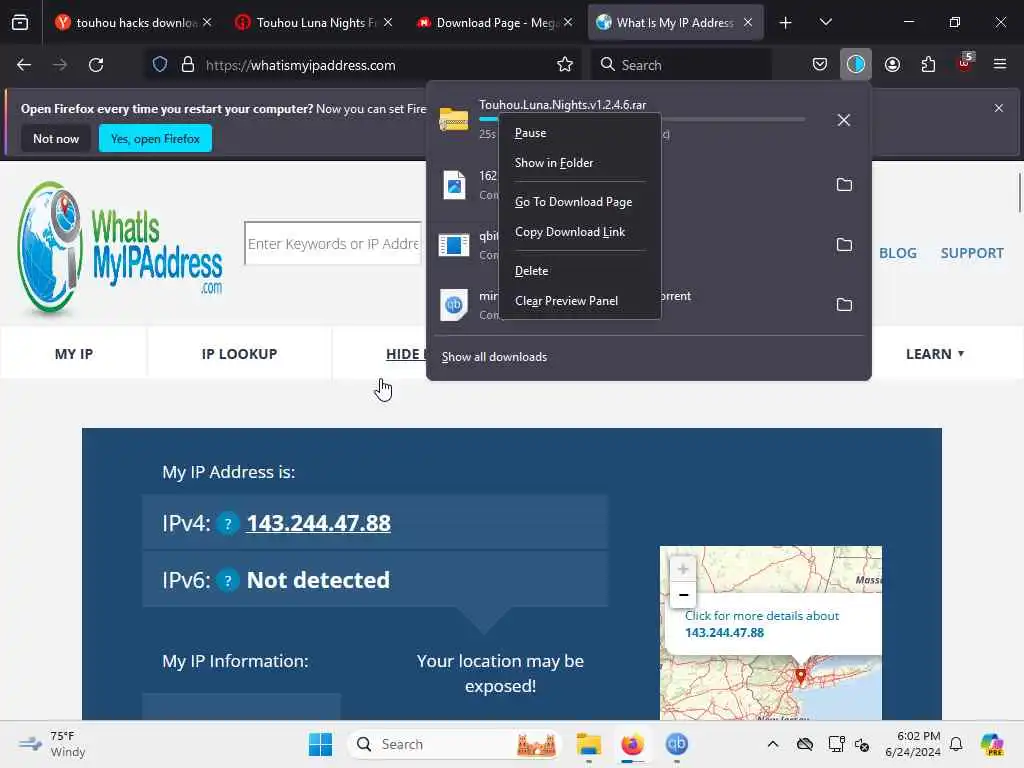Open Firefox from taskbar
Image resolution: width=1024 pixels, height=768 pixels.
pyautogui.click(x=632, y=744)
